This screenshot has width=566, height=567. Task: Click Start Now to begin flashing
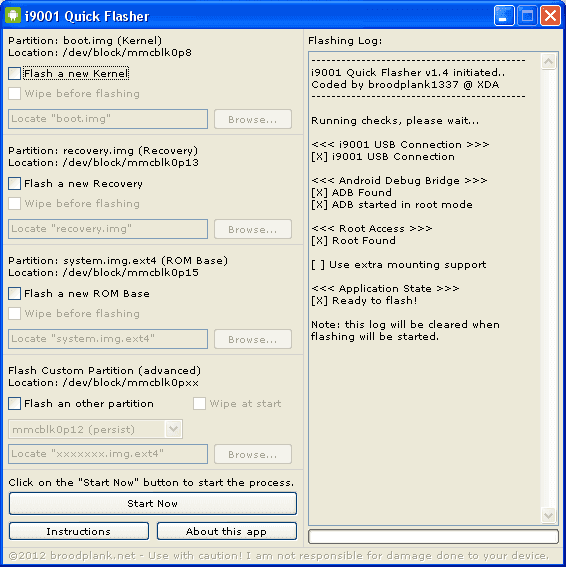153,503
